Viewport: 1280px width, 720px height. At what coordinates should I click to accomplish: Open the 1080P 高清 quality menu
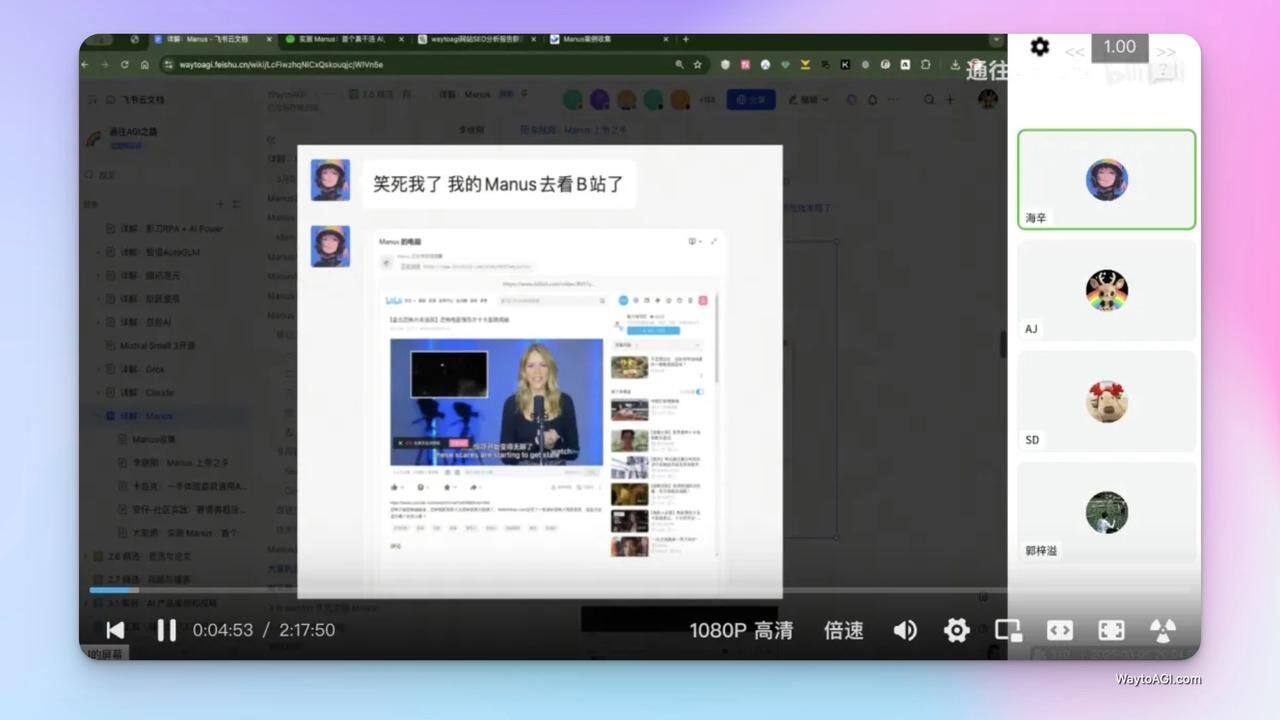(741, 630)
